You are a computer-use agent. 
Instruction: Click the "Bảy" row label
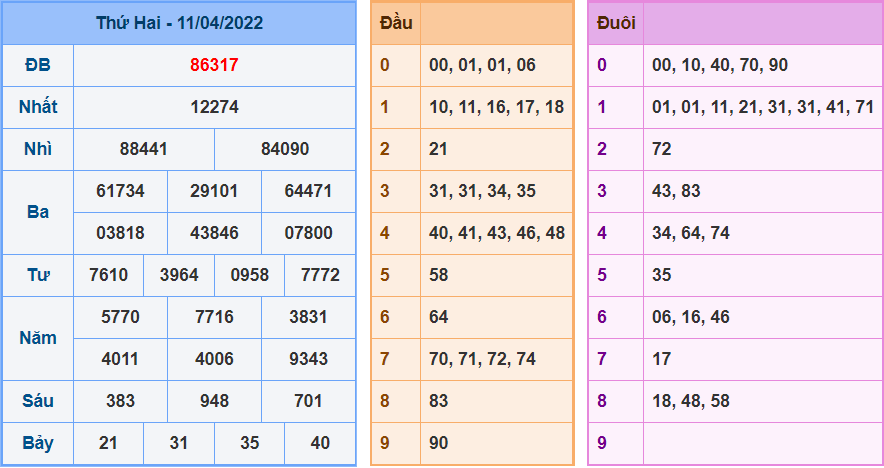pyautogui.click(x=38, y=443)
